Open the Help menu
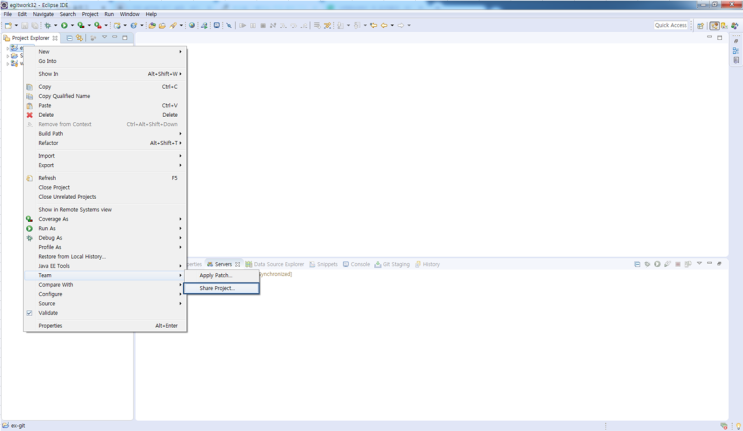Screen dimensions: 743x431 (x=151, y=14)
